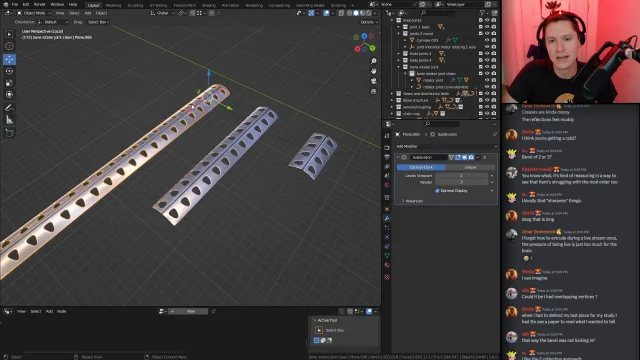Toggle camera view icon in viewport
The image size is (640, 360).
[373, 81]
